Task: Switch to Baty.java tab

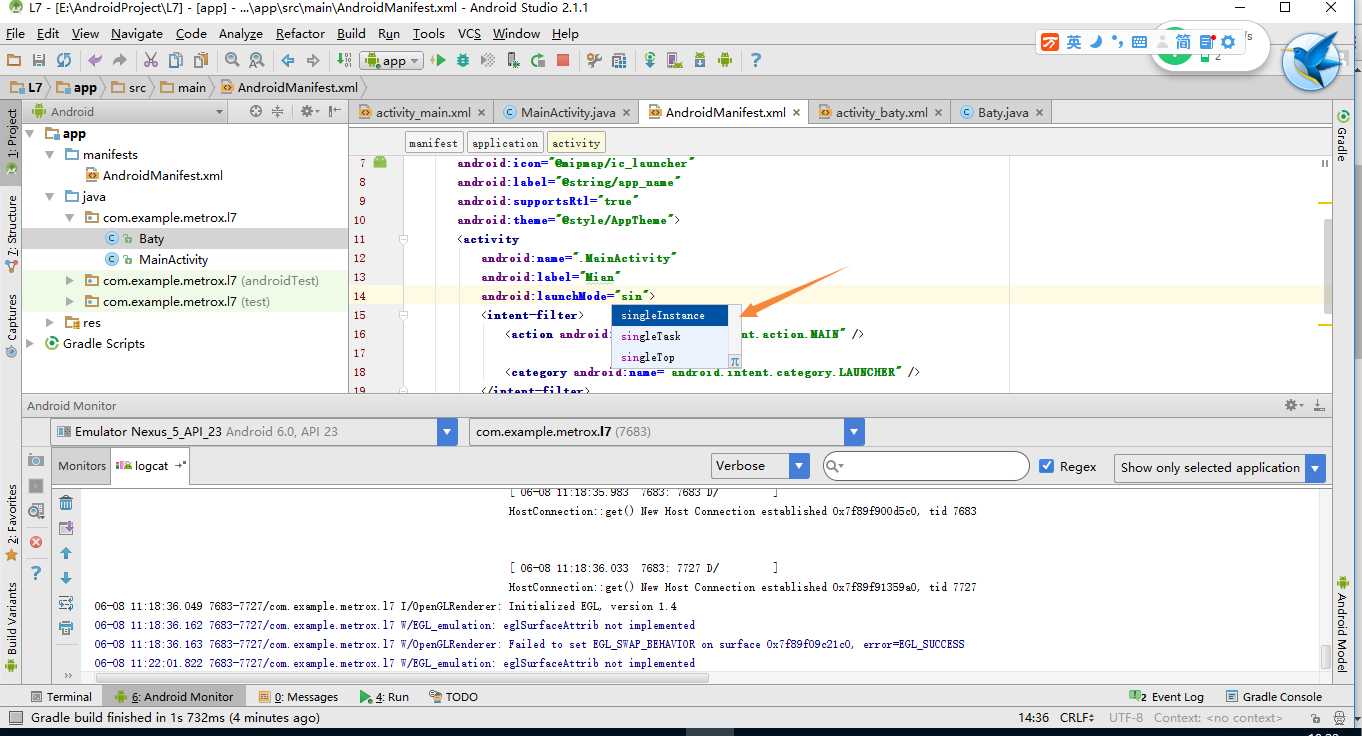Action: tap(1002, 113)
